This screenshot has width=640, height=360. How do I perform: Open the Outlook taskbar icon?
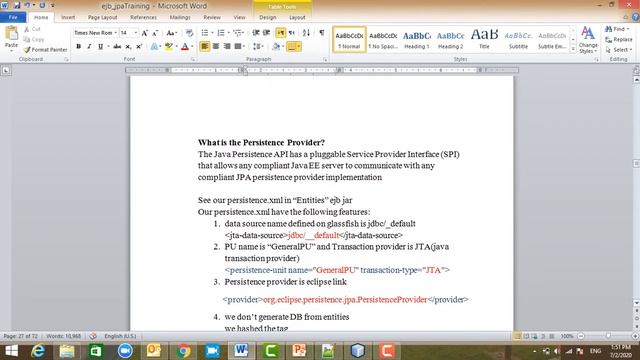(154, 351)
